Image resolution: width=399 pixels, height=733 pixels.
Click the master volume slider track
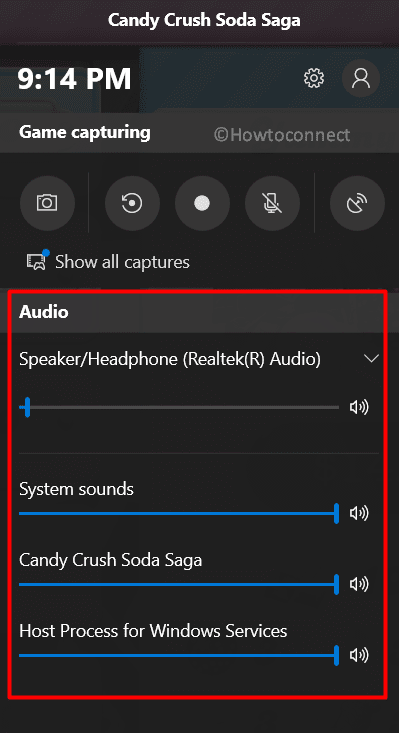(x=179, y=408)
